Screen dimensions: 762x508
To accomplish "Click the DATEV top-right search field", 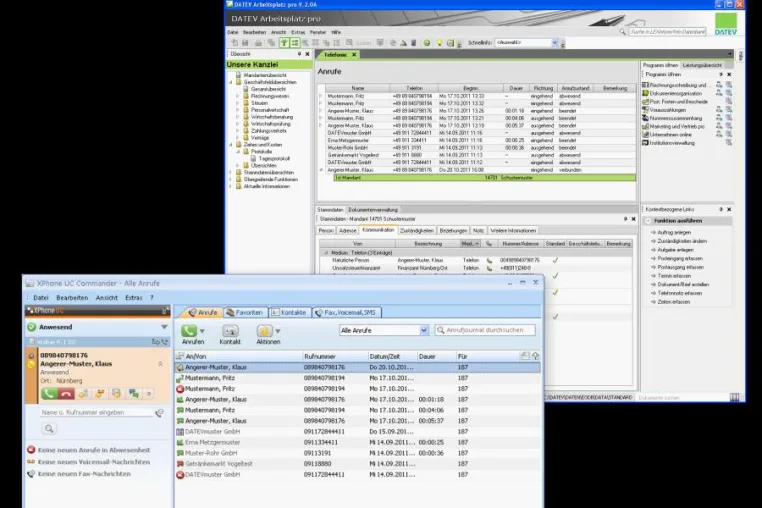I will click(x=667, y=32).
